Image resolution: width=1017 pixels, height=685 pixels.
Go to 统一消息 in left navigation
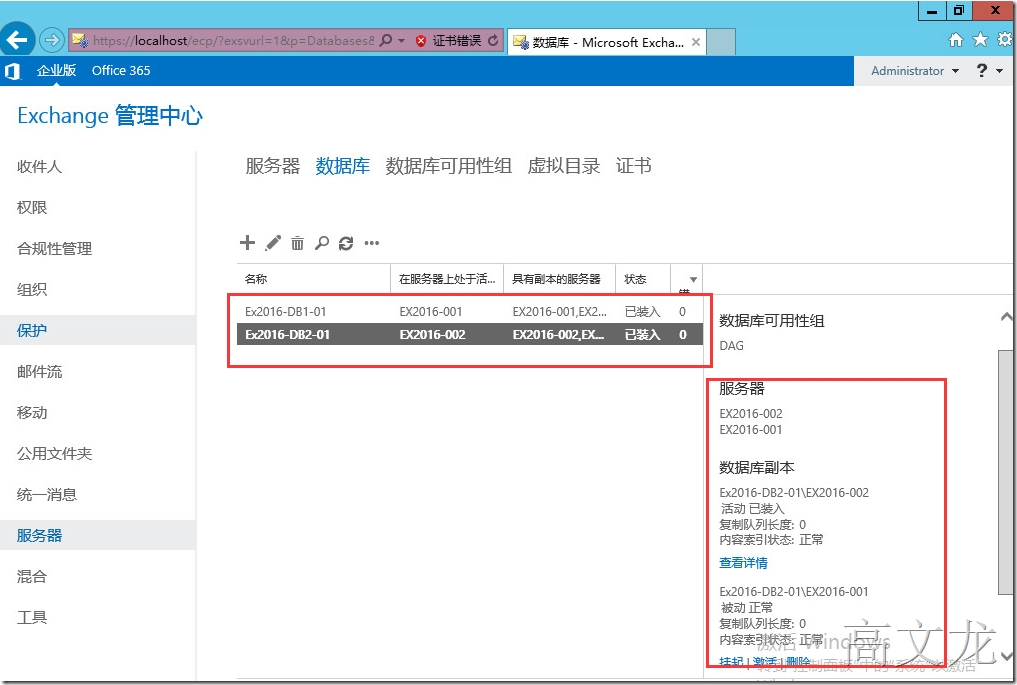tap(47, 494)
